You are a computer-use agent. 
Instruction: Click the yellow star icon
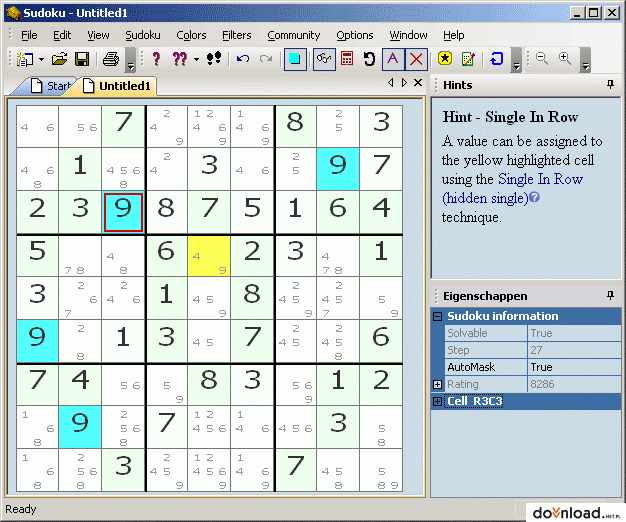click(x=444, y=59)
